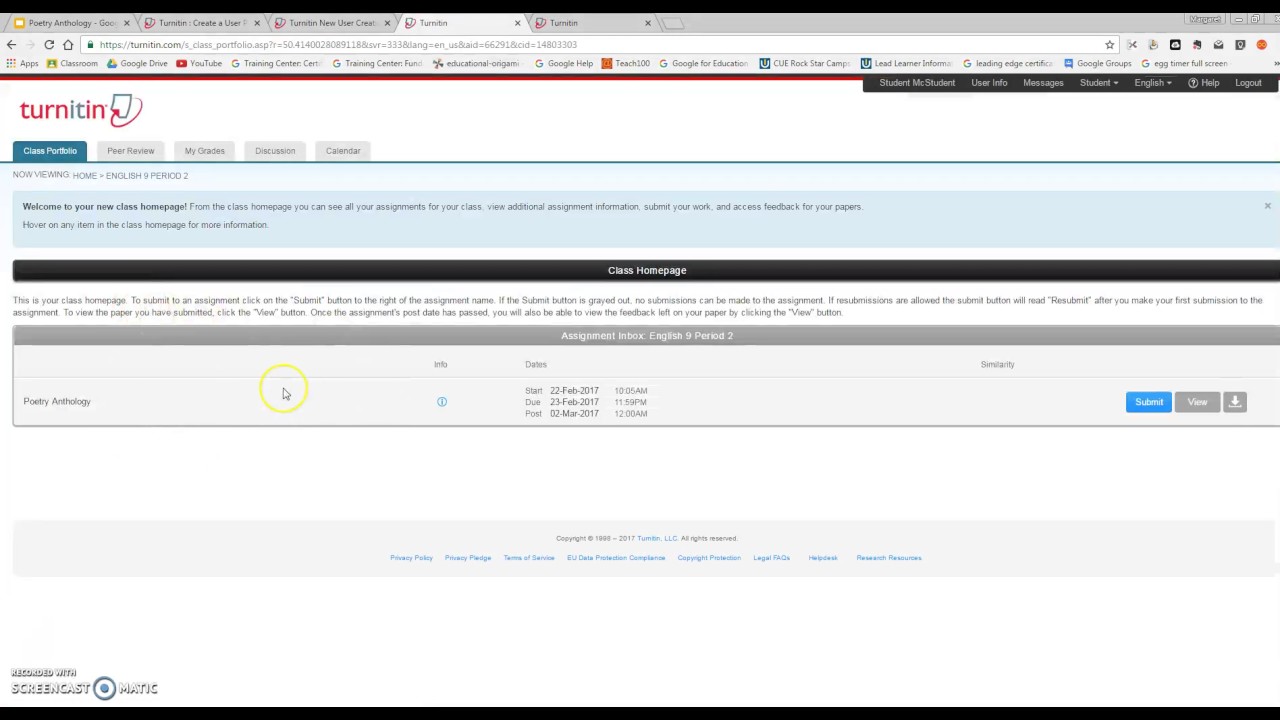Switch to Calendar tab

tap(343, 151)
